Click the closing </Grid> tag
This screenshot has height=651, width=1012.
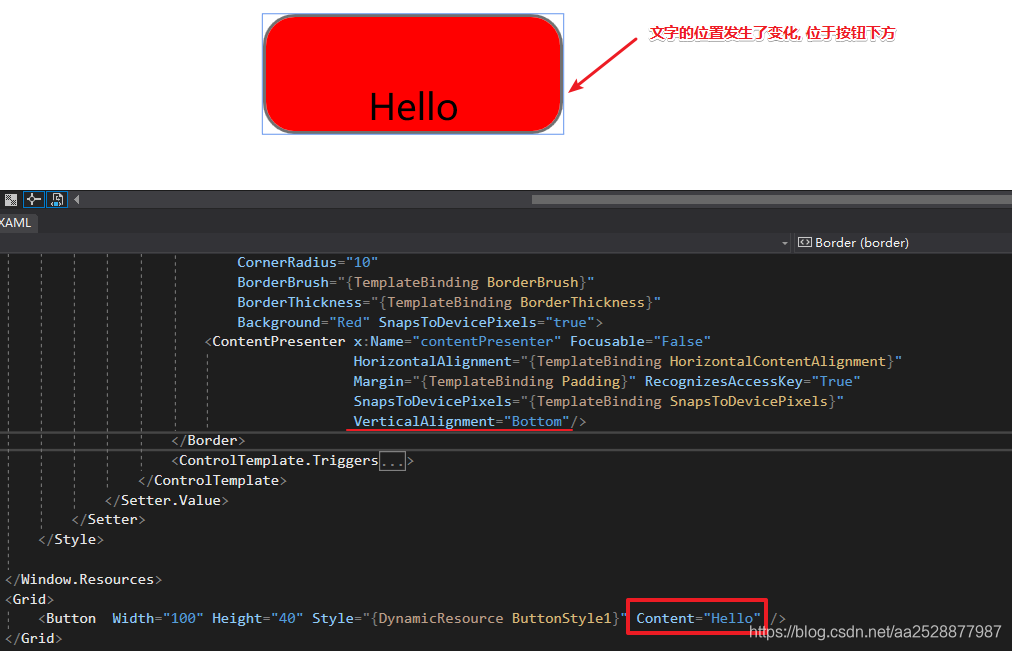(x=34, y=639)
